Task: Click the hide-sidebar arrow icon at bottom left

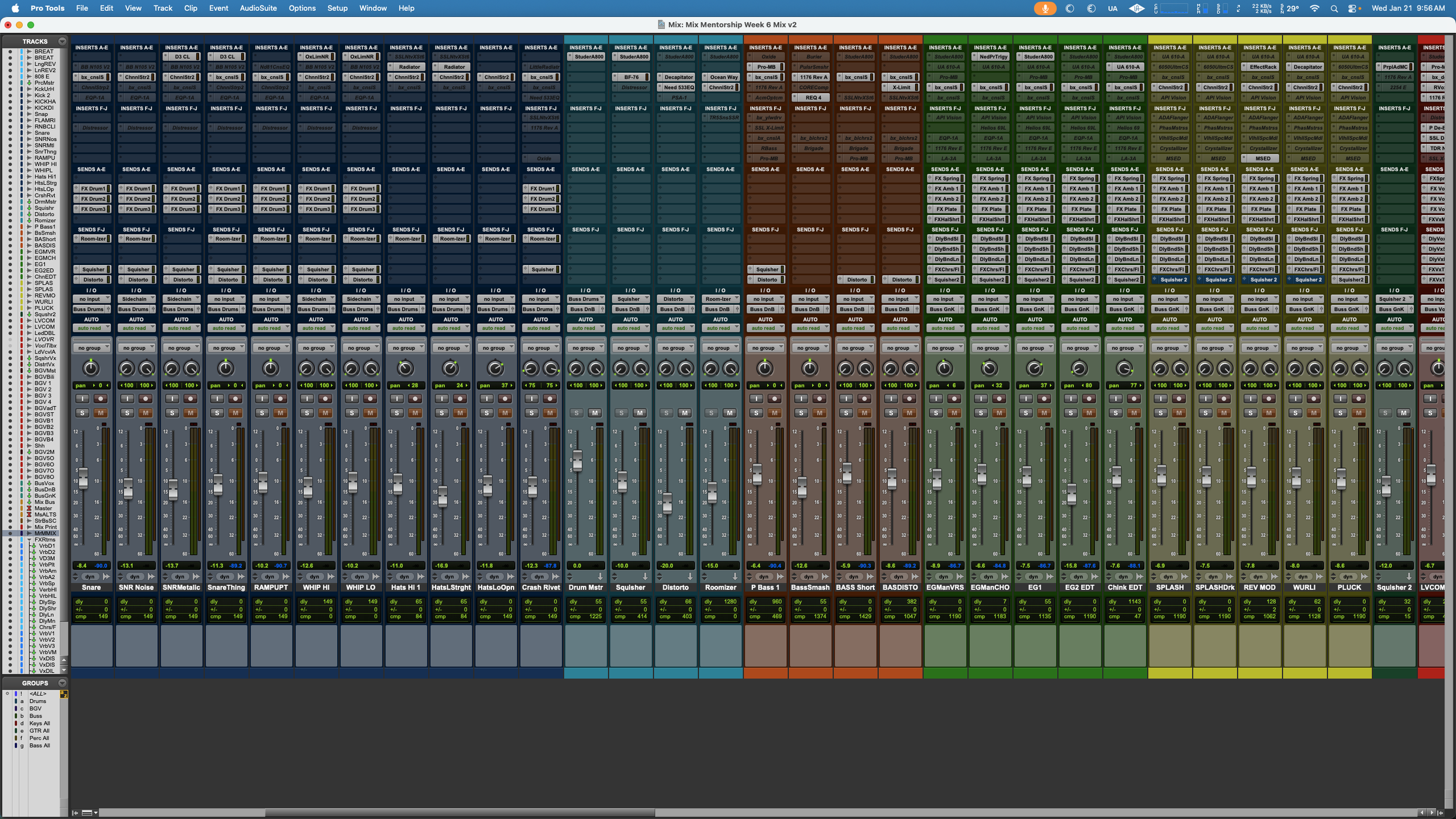Action: (75, 813)
